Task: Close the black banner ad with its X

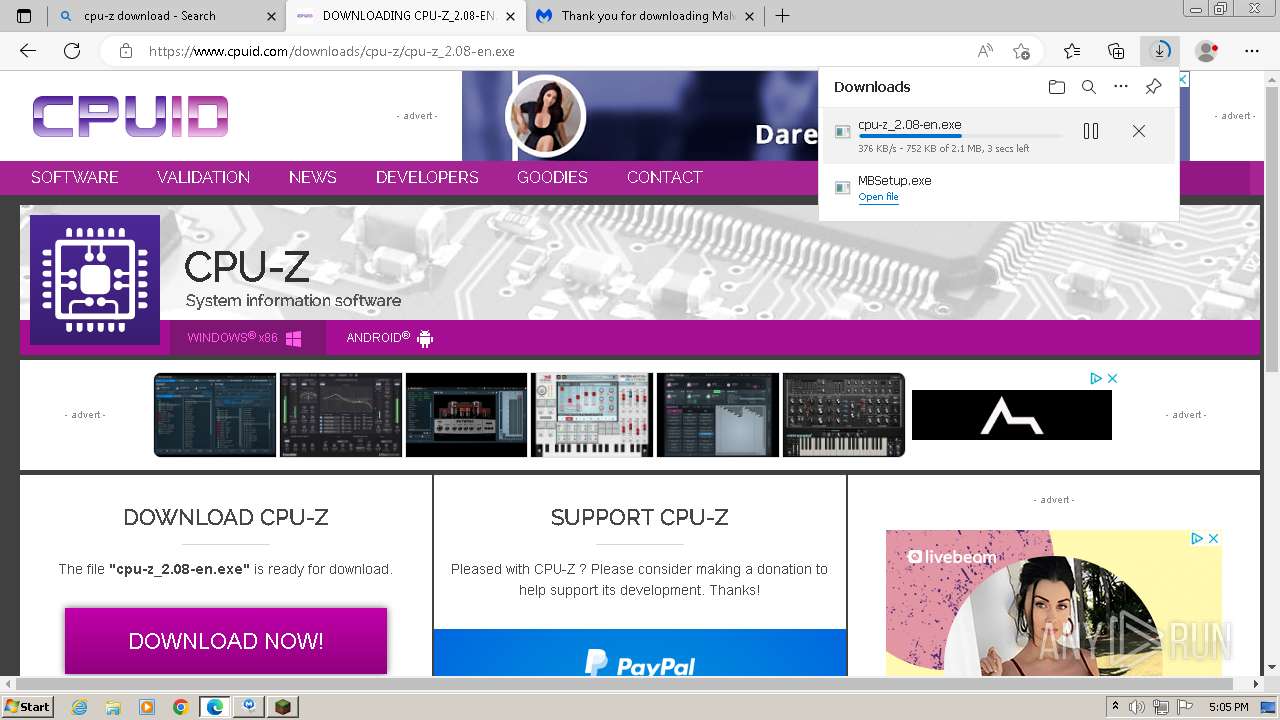Action: (x=1112, y=378)
